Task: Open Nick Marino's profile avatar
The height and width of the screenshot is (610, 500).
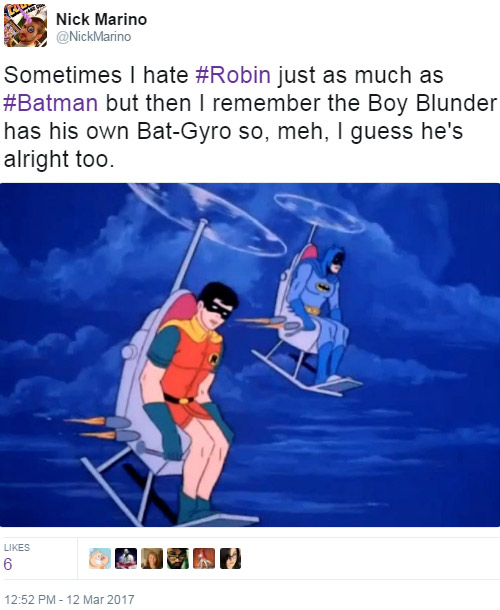Action: pos(25,25)
